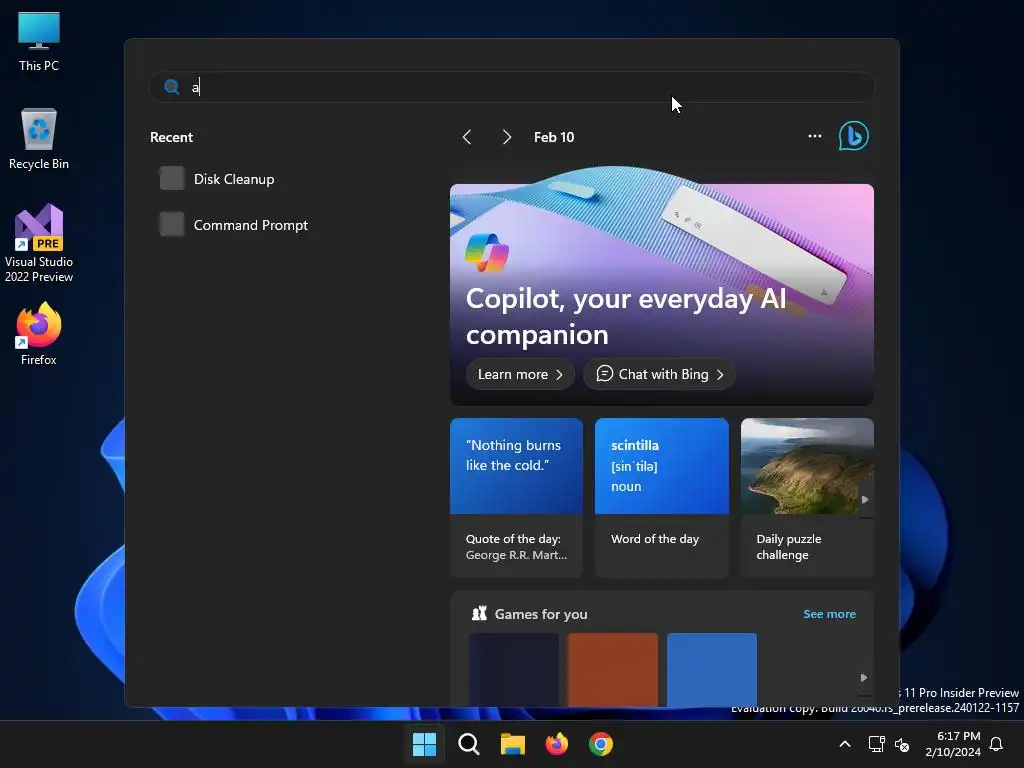Click the taskbar Search icon
This screenshot has width=1024, height=768.
[x=468, y=744]
